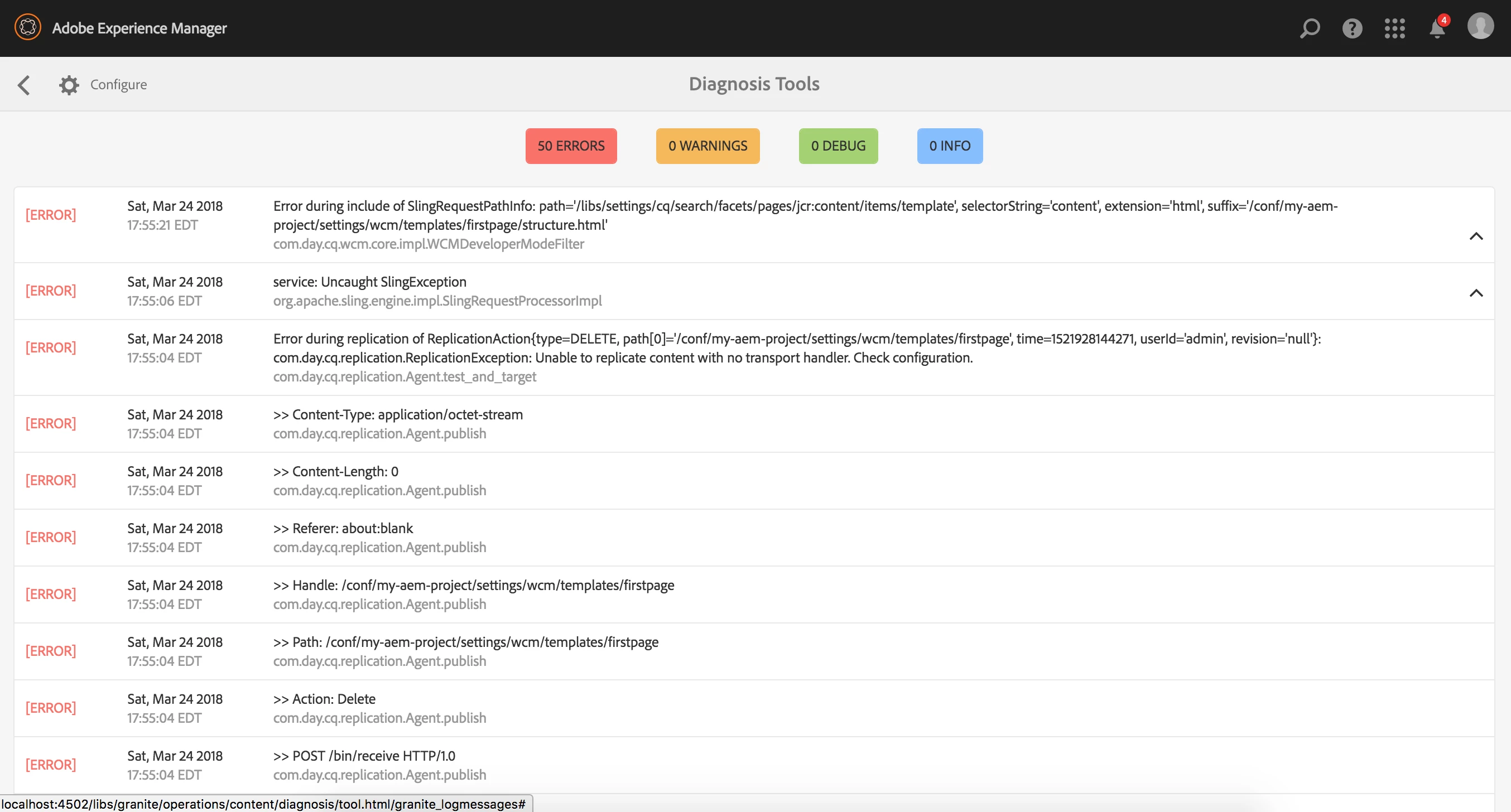Collapse the Uncaught SlingException entry chevron

point(1475,293)
